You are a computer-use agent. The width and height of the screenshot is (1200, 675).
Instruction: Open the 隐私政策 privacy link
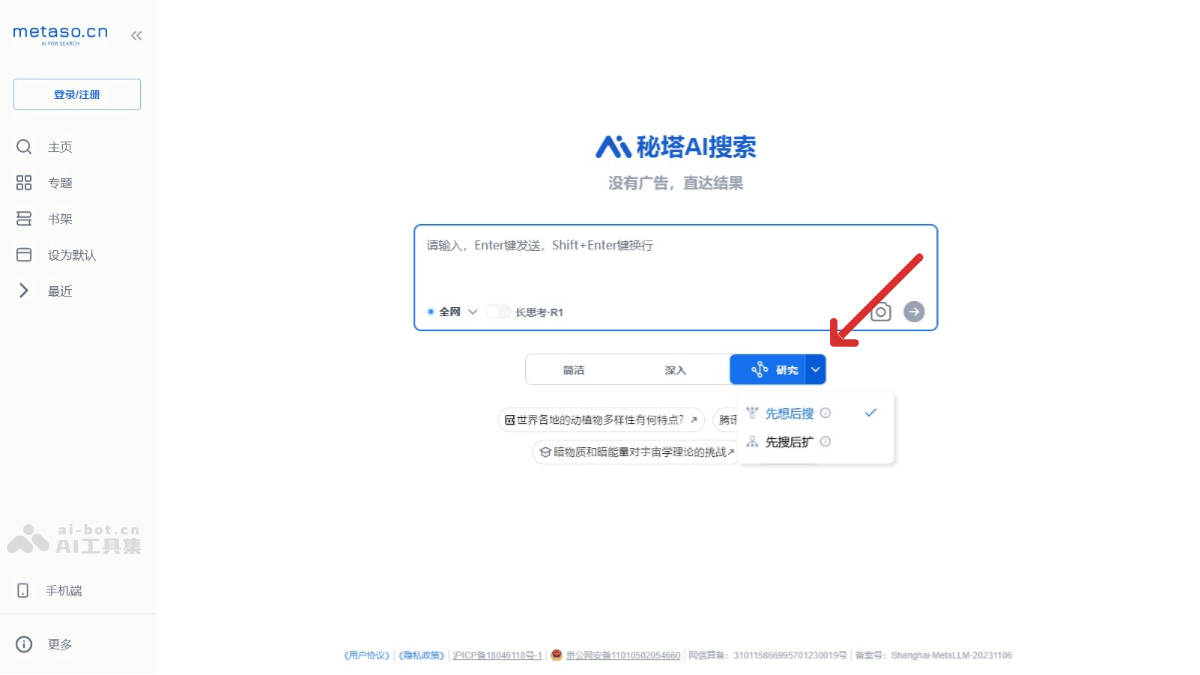point(421,655)
